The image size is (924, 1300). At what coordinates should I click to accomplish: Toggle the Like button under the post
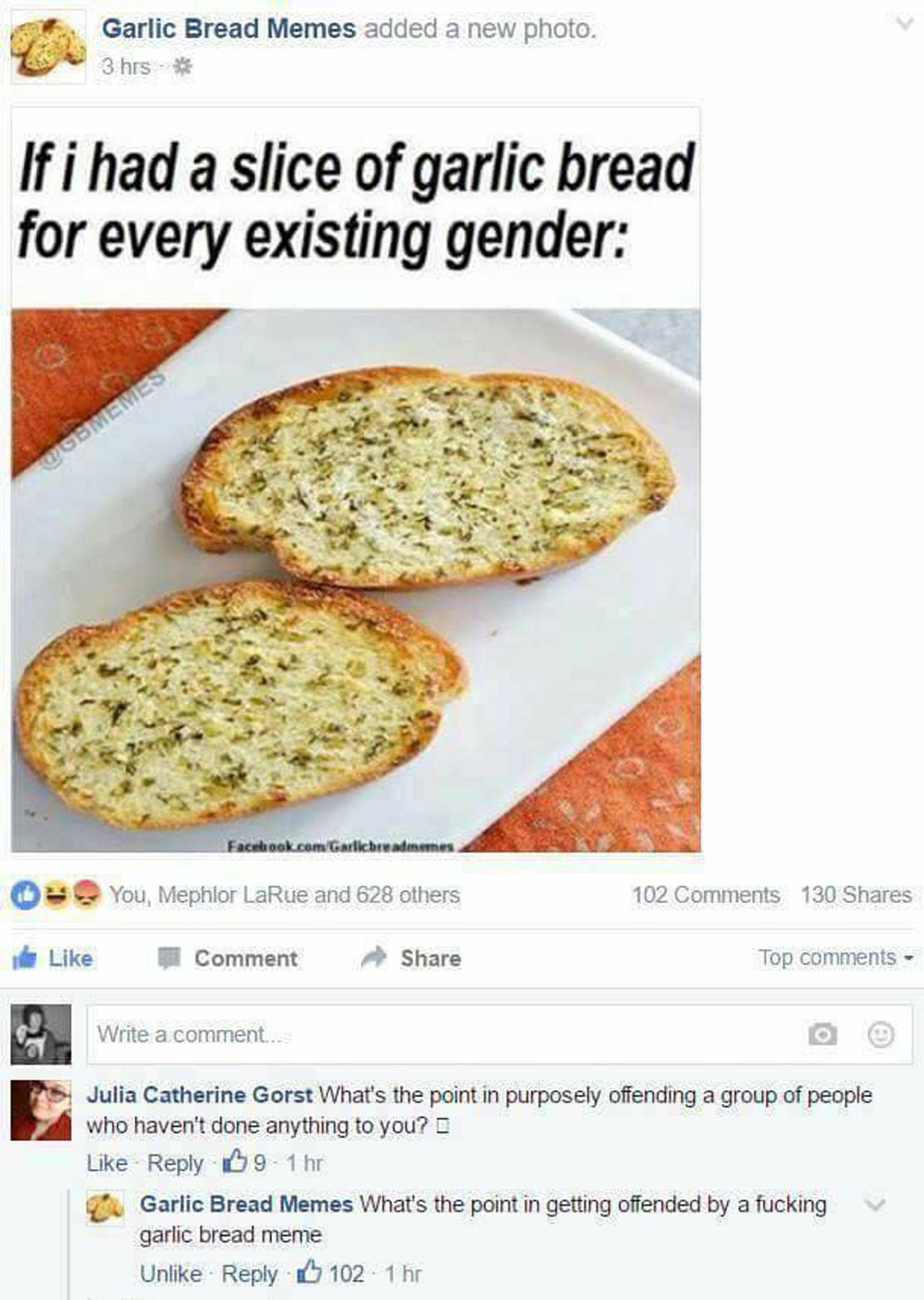[x=52, y=958]
